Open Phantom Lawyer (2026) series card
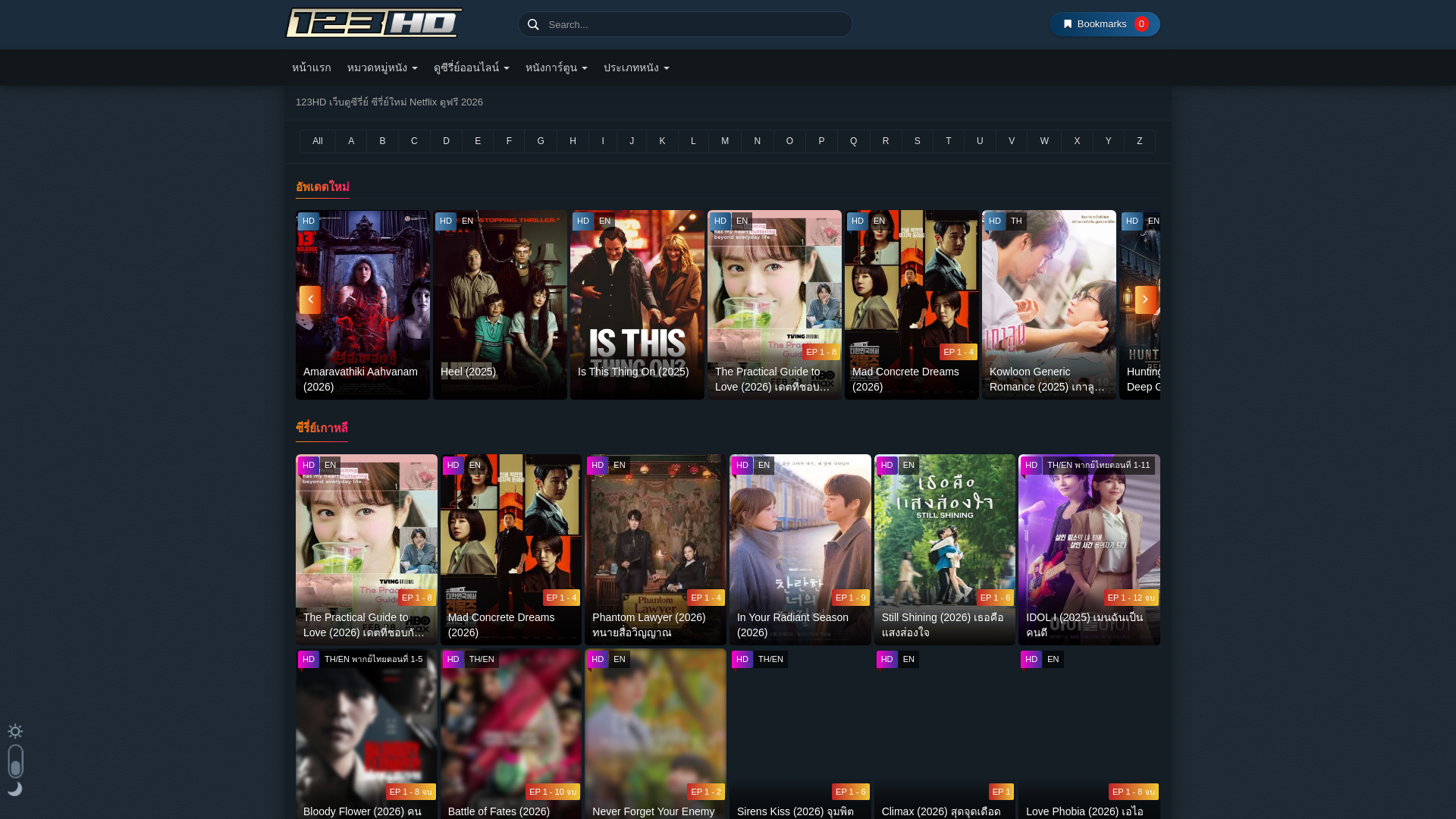Image resolution: width=1456 pixels, height=819 pixels. [655, 550]
